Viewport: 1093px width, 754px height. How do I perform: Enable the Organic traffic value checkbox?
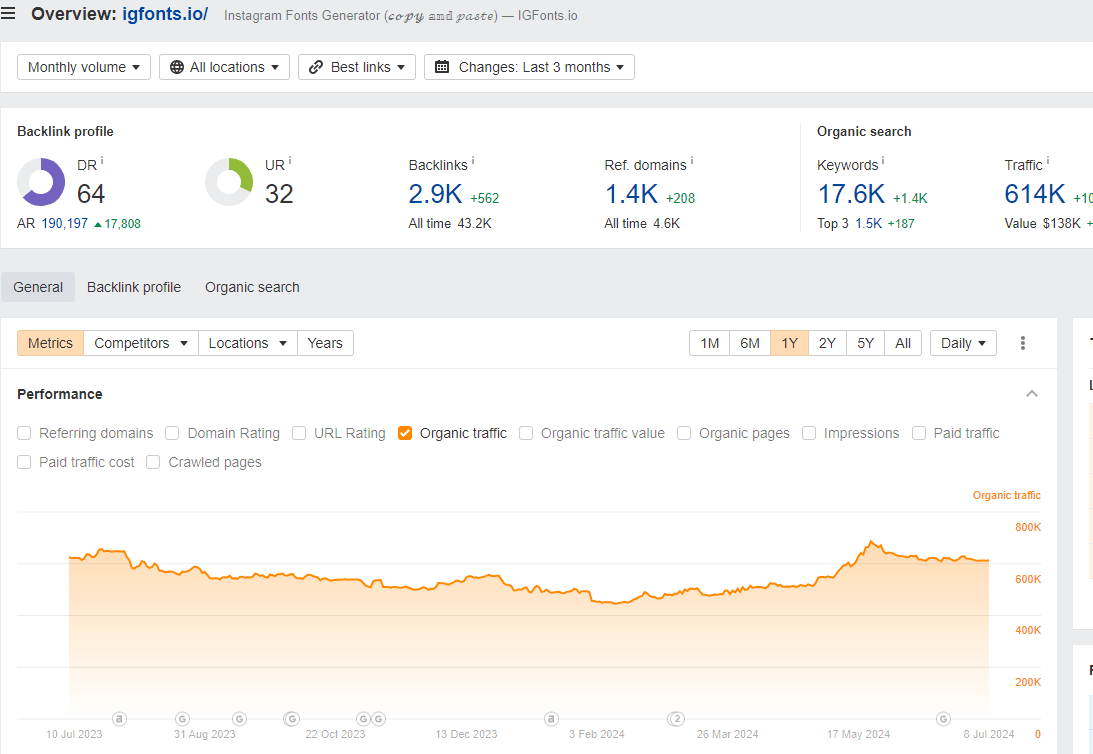[x=526, y=433]
